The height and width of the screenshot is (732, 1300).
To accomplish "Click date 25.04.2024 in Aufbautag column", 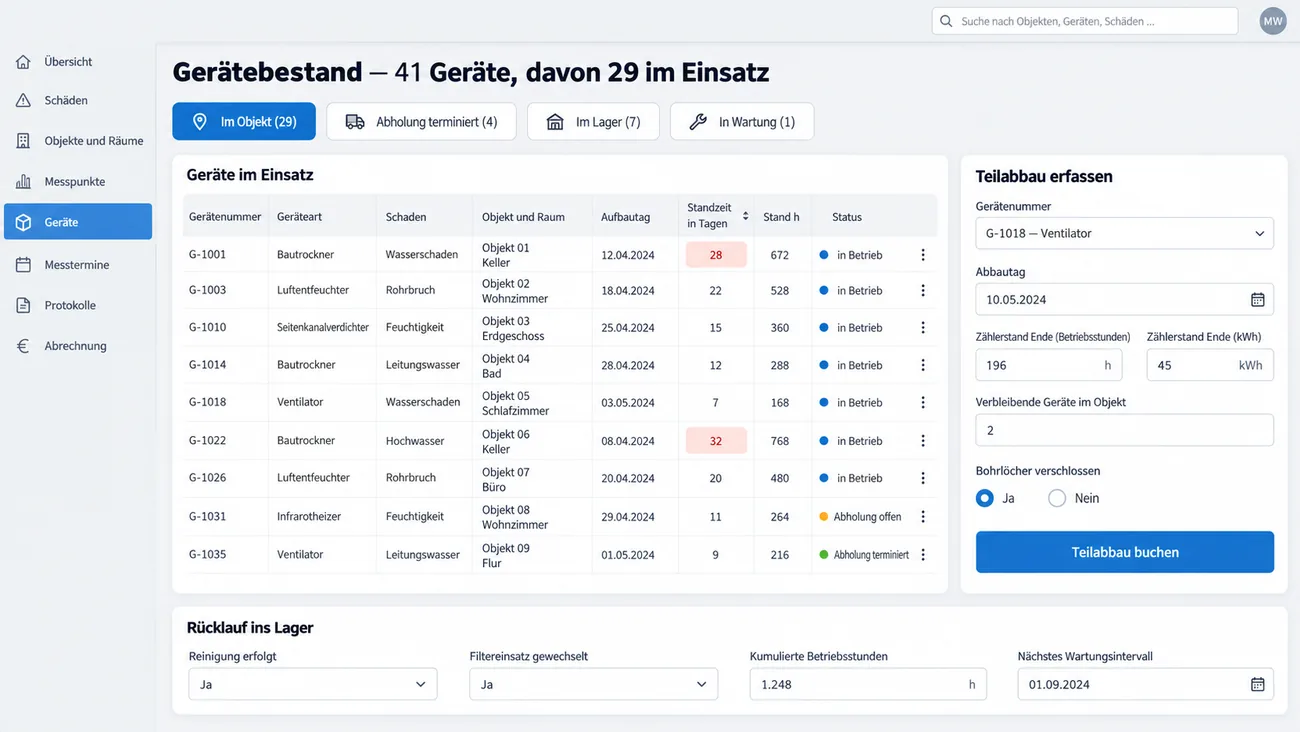I will (628, 328).
